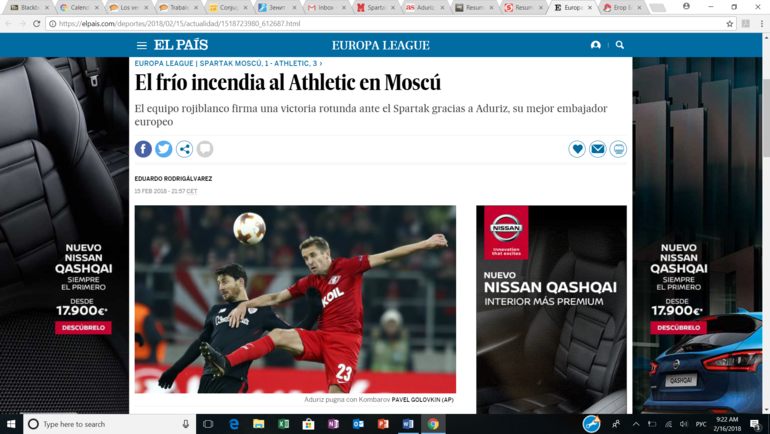The image size is (770, 434).
Task: Click DESCÚBRELO button on left Nissan ad
Action: pyautogui.click(x=83, y=327)
